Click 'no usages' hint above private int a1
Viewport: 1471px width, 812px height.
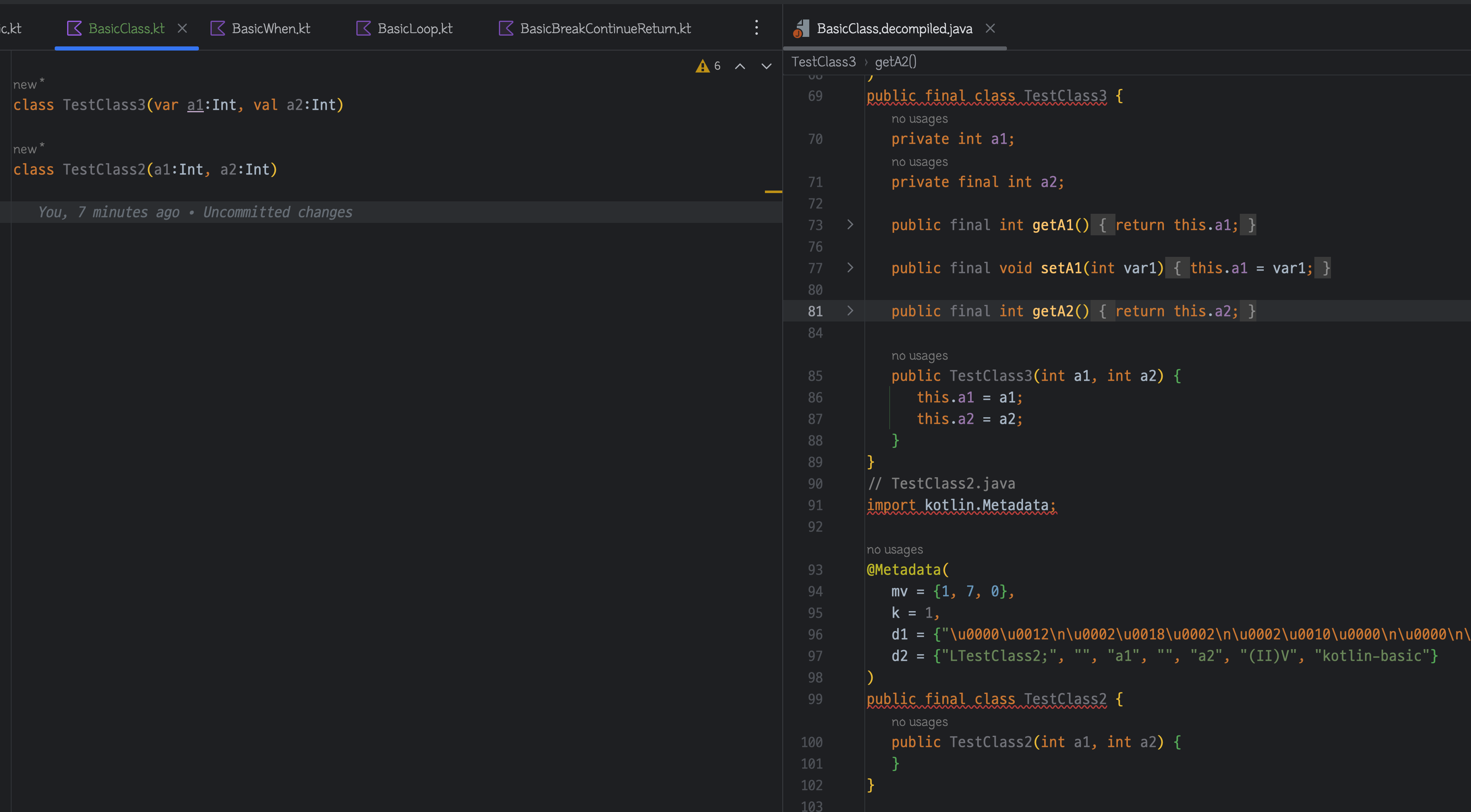click(919, 119)
